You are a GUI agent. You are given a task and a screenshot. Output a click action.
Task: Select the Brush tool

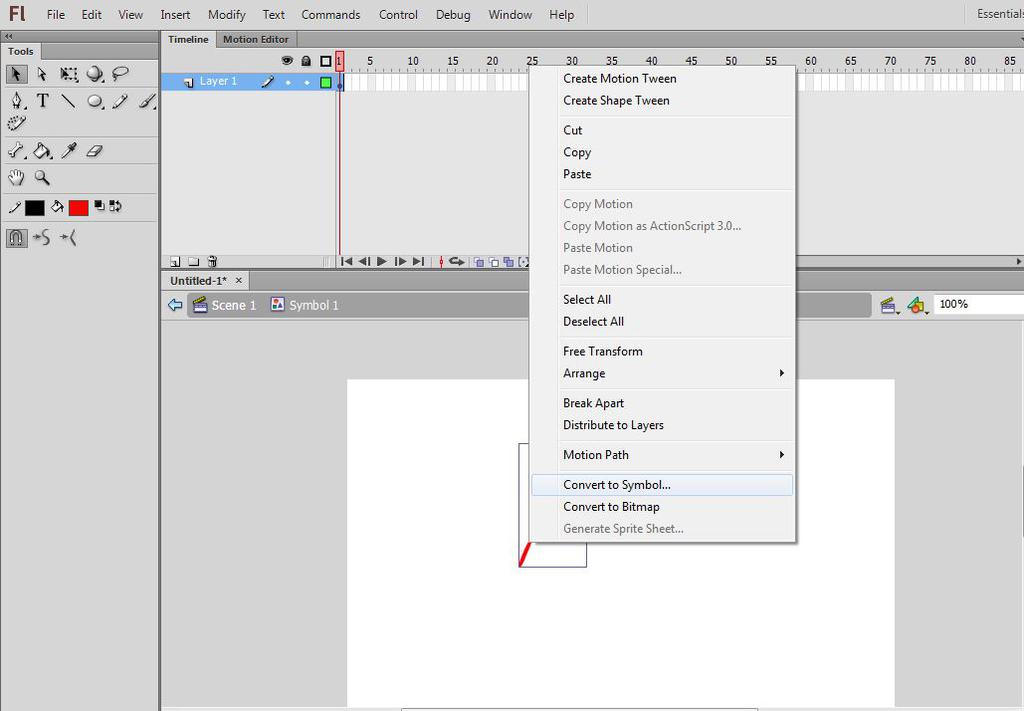[148, 101]
